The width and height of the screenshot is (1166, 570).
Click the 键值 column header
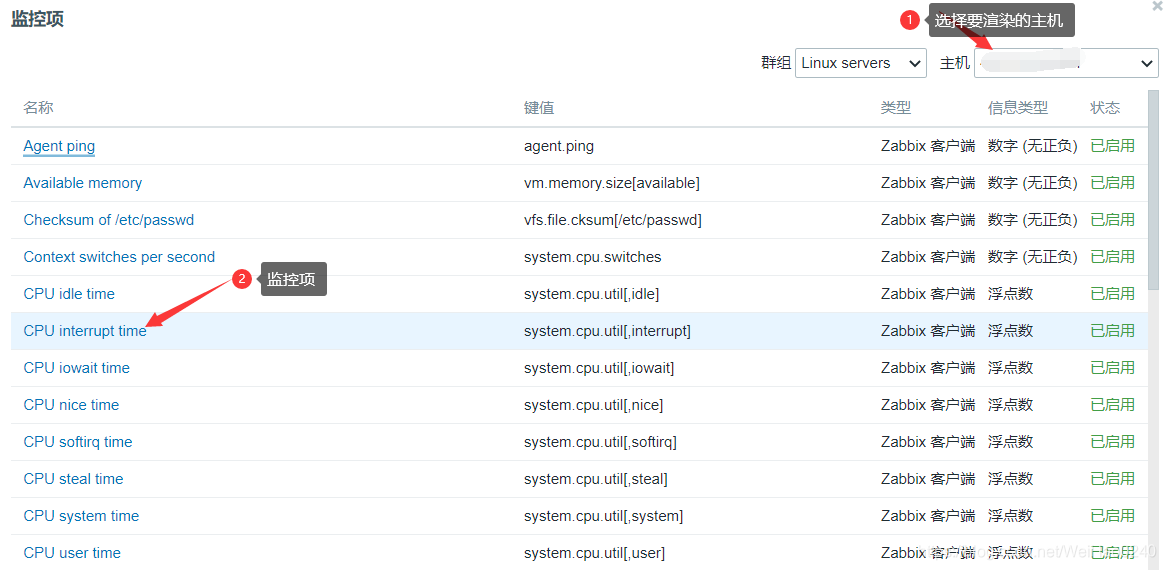click(539, 108)
